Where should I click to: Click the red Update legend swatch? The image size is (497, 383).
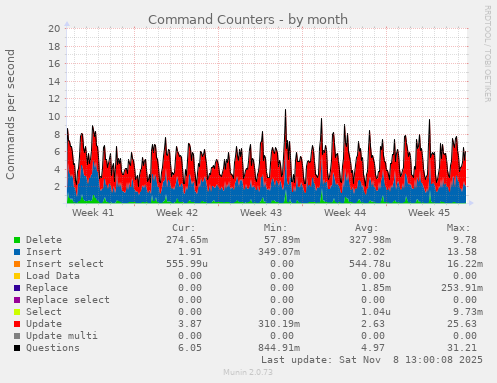coord(17,324)
